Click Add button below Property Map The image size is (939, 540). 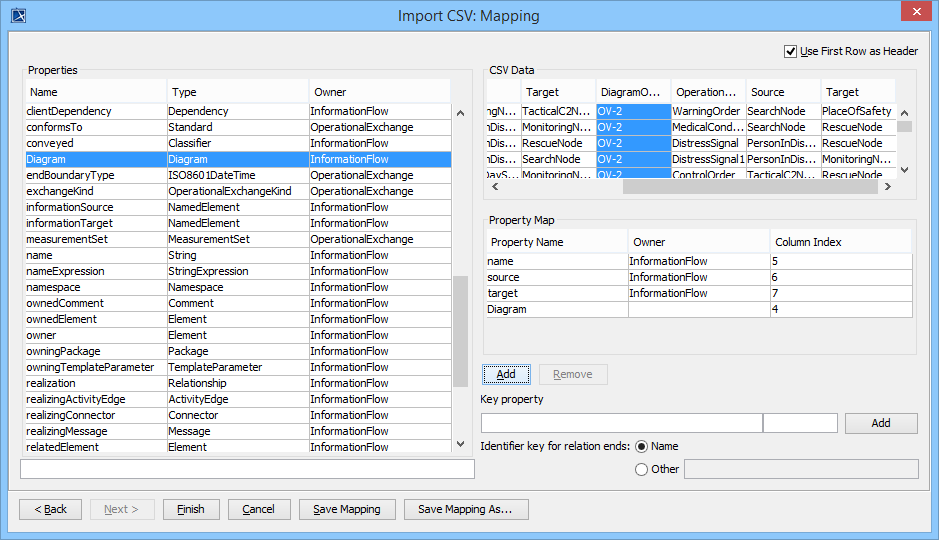click(x=506, y=374)
